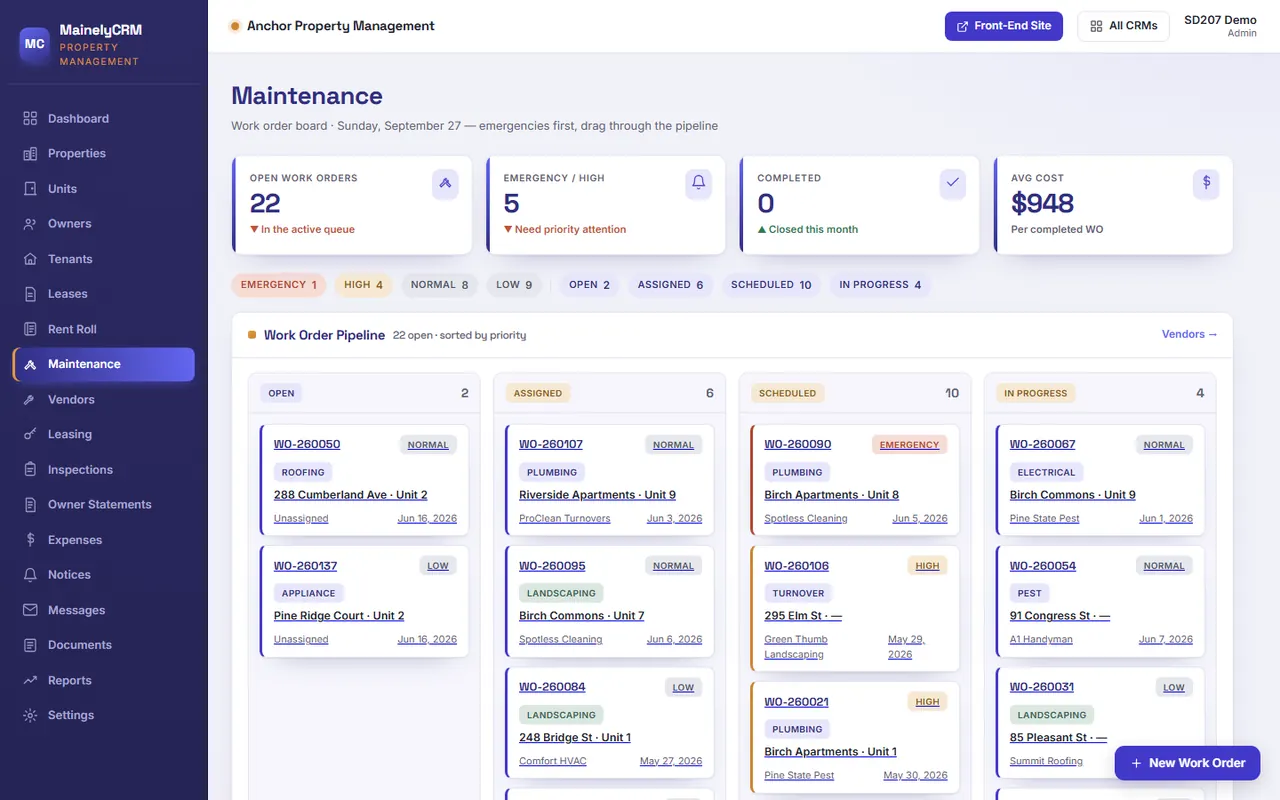
Task: Click the Units door icon
Action: 30,188
